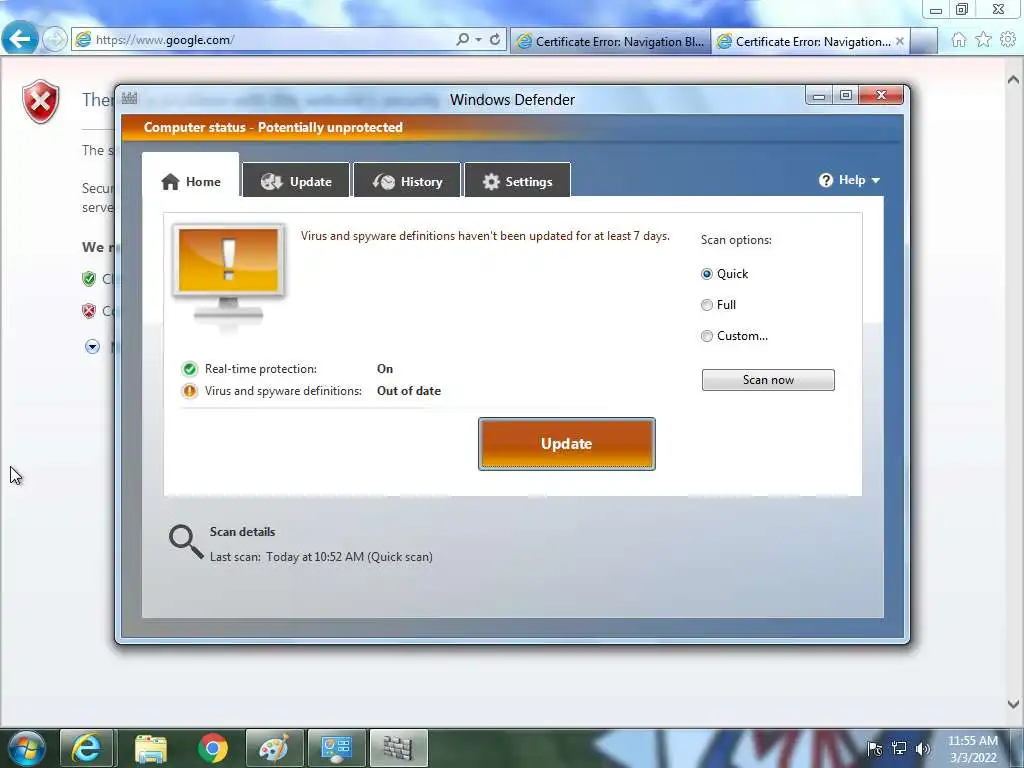Select the Full scan option
The width and height of the screenshot is (1024, 768).
(707, 305)
